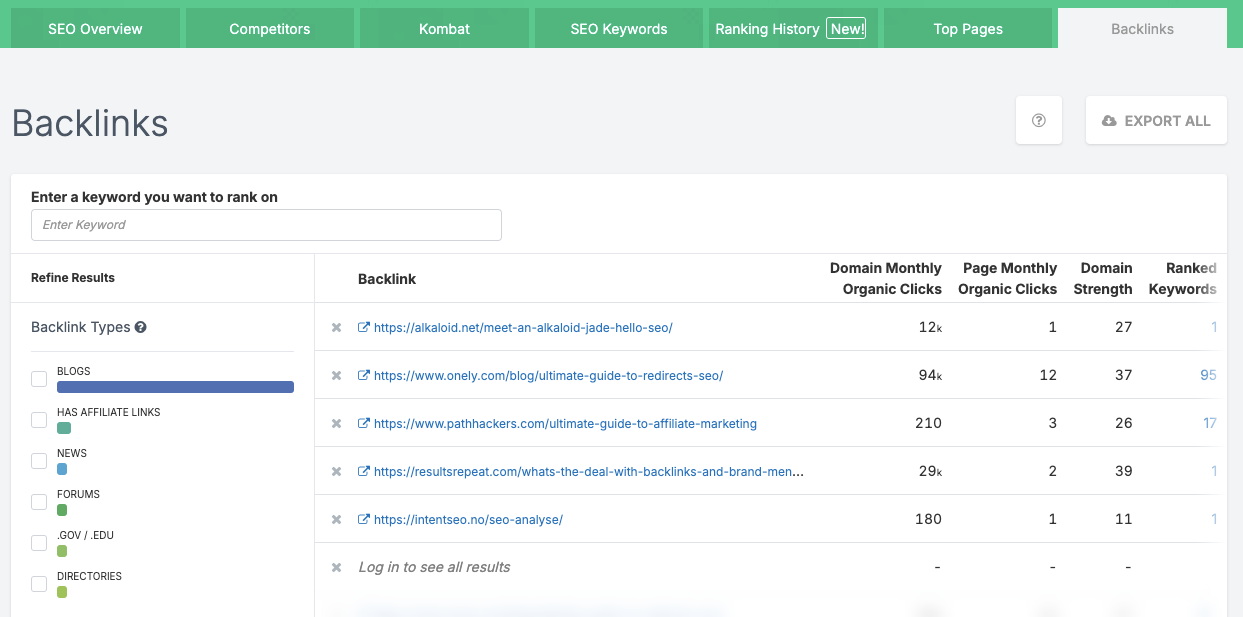1243x617 pixels.
Task: Click the cloud icon inside the Export All button
Action: 1109,119
